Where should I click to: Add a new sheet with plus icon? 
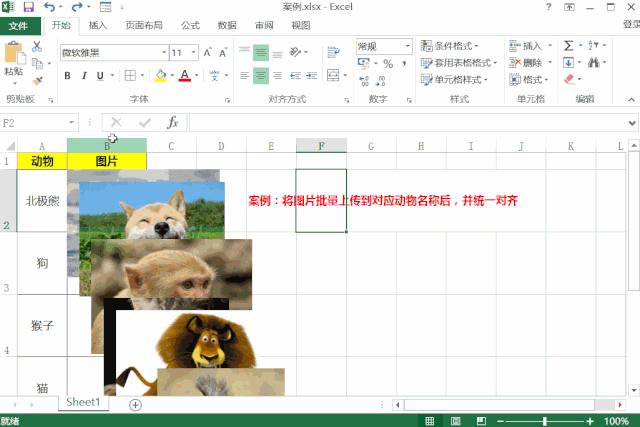pyautogui.click(x=135, y=405)
